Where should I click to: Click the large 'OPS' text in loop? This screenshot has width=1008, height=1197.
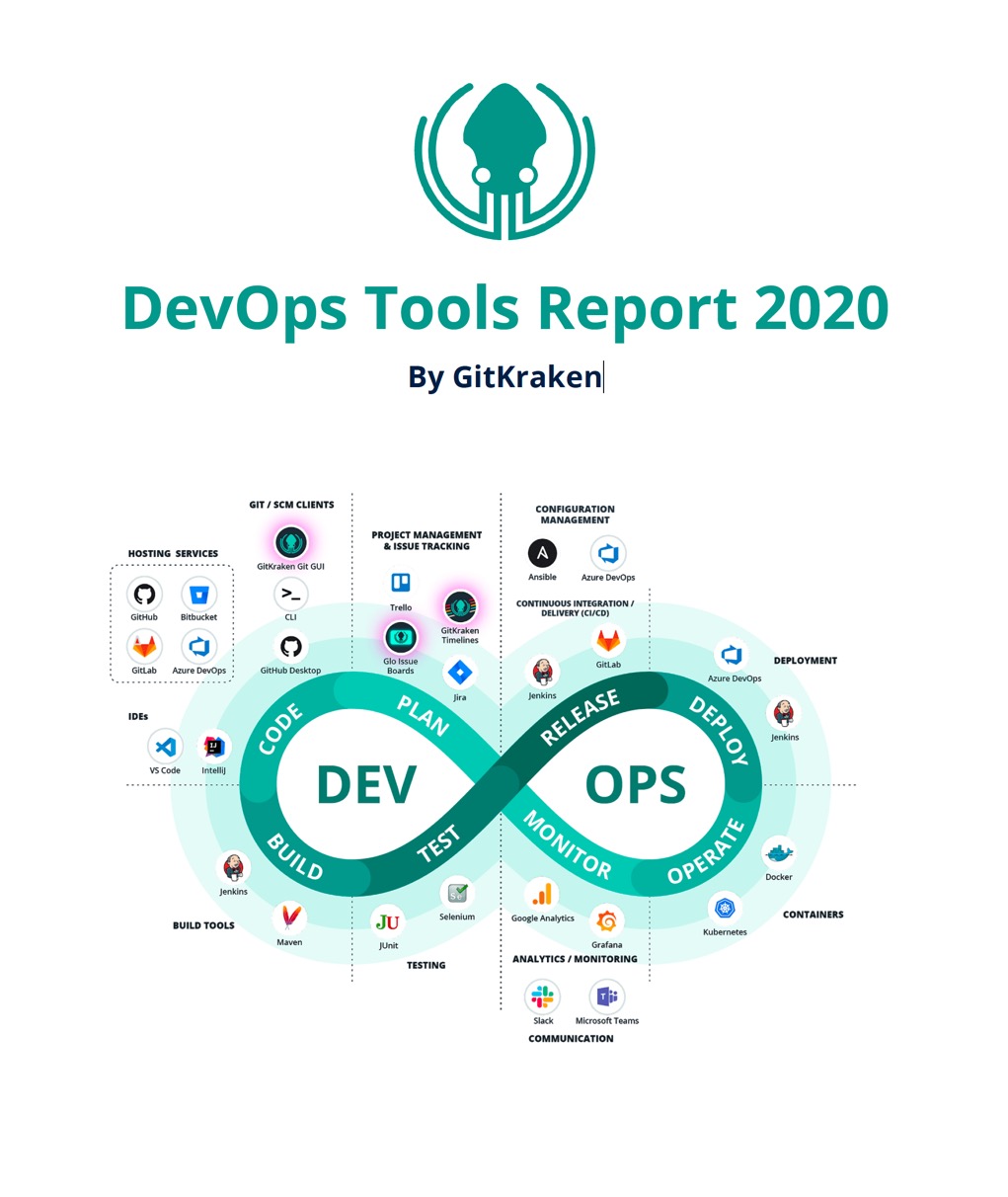click(635, 786)
